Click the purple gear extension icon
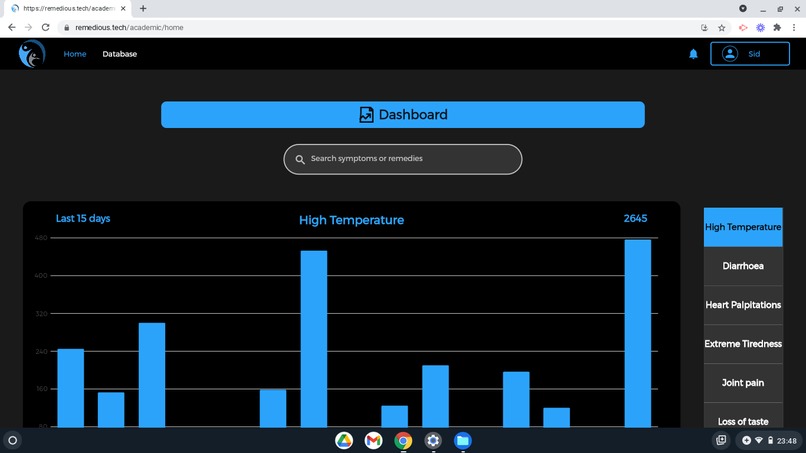806x453 pixels. click(x=760, y=28)
